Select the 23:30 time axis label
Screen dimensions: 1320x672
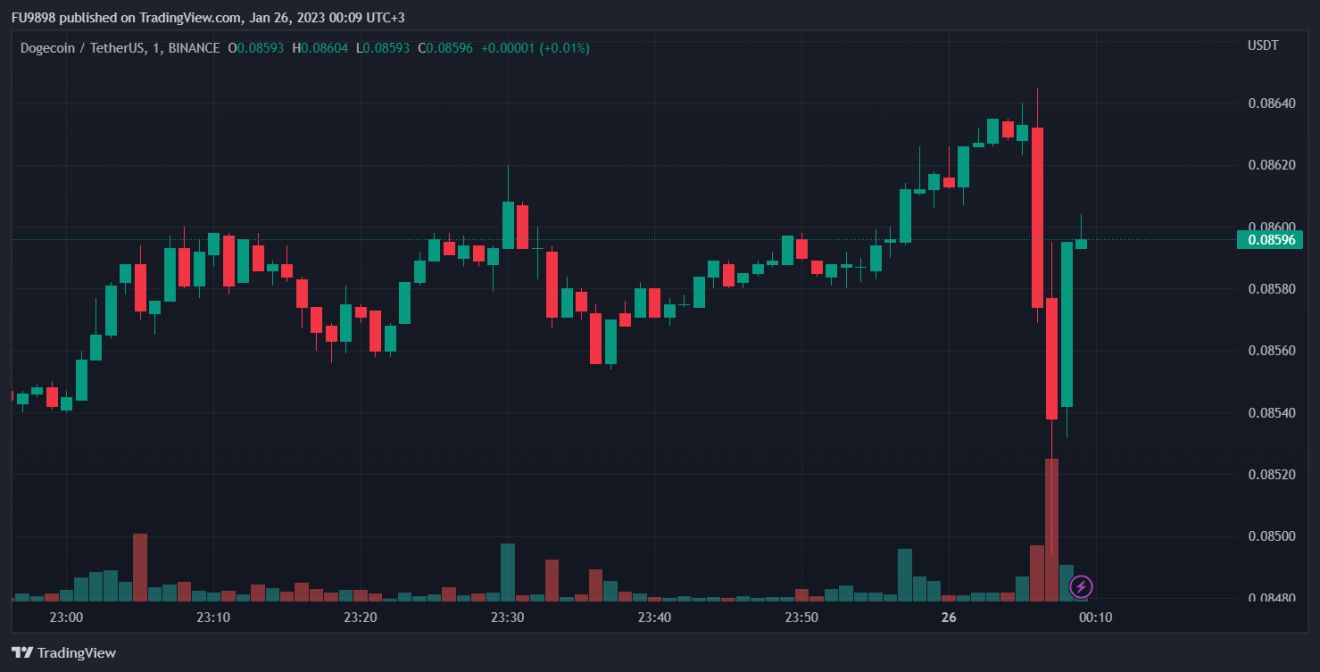tap(507, 618)
